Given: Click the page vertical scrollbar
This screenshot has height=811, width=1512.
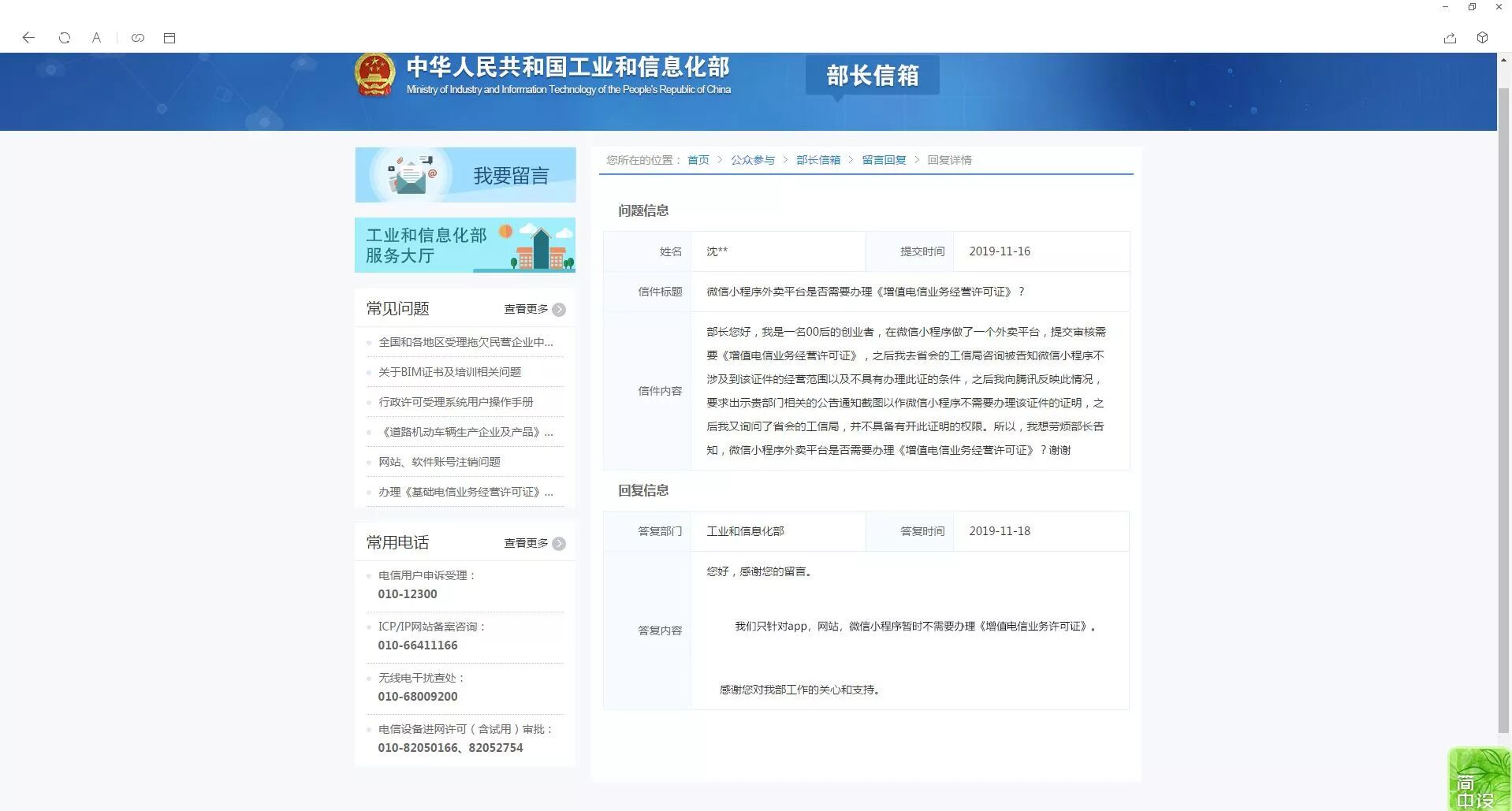Looking at the screenshot, I should (1504, 410).
